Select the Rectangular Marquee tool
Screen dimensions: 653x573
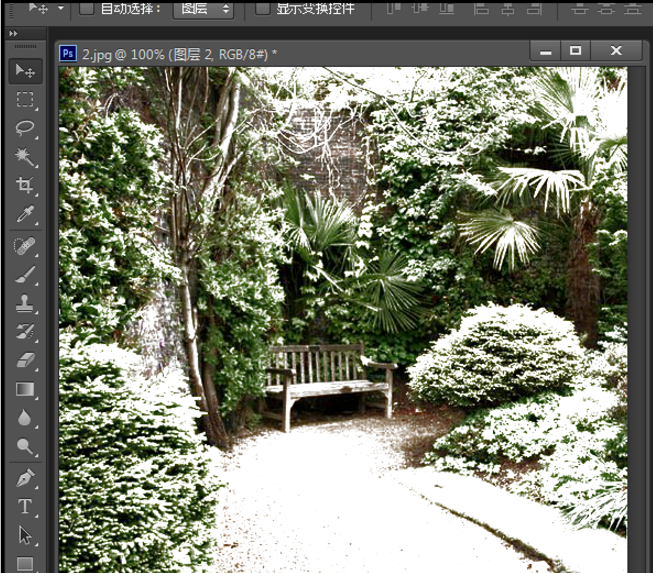(x=25, y=100)
